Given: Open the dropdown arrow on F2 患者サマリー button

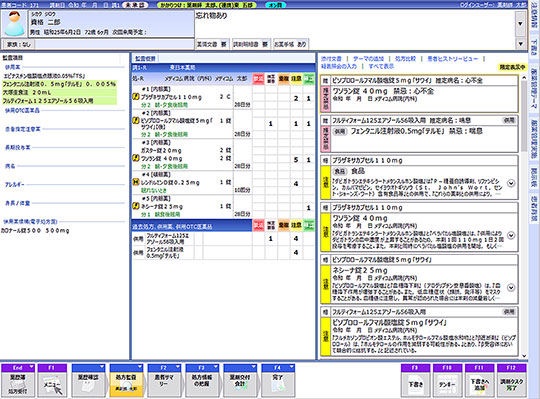Looking at the screenshot, I should pos(177,367).
